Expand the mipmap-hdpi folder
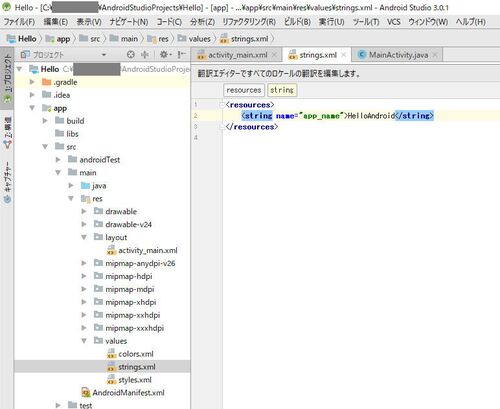This screenshot has height=409, width=500. (x=84, y=276)
